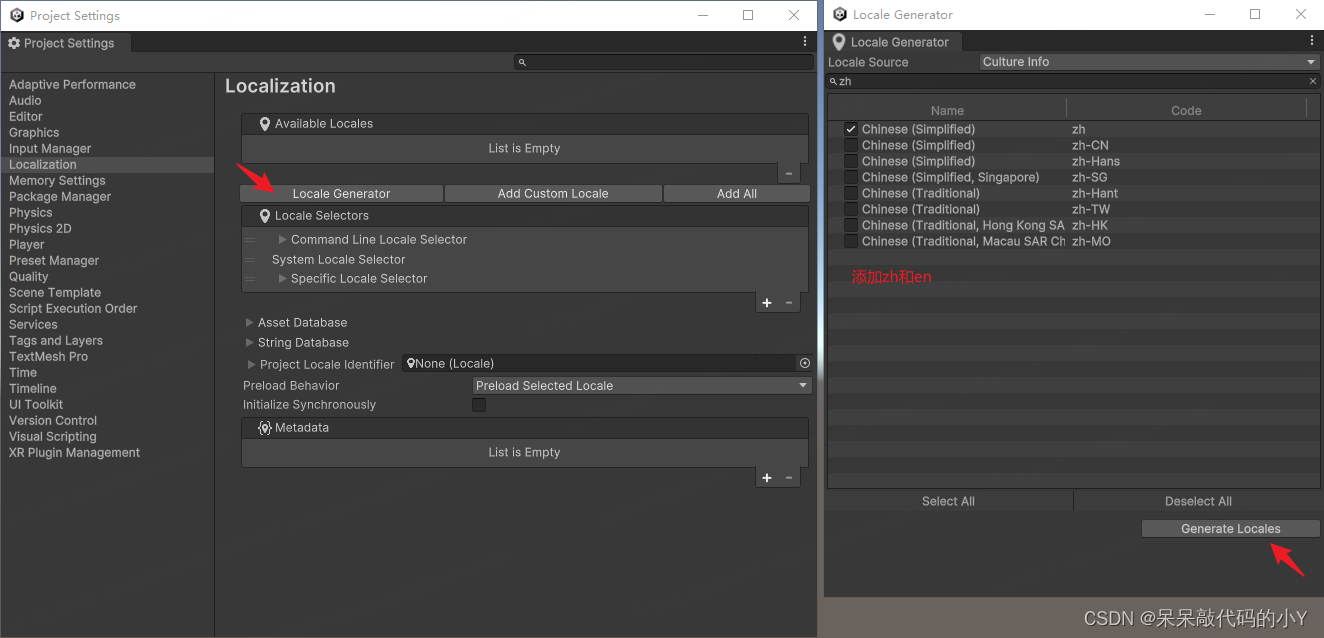The height and width of the screenshot is (638, 1324).
Task: Check the zh-CN locale checkbox
Action: coord(851,145)
